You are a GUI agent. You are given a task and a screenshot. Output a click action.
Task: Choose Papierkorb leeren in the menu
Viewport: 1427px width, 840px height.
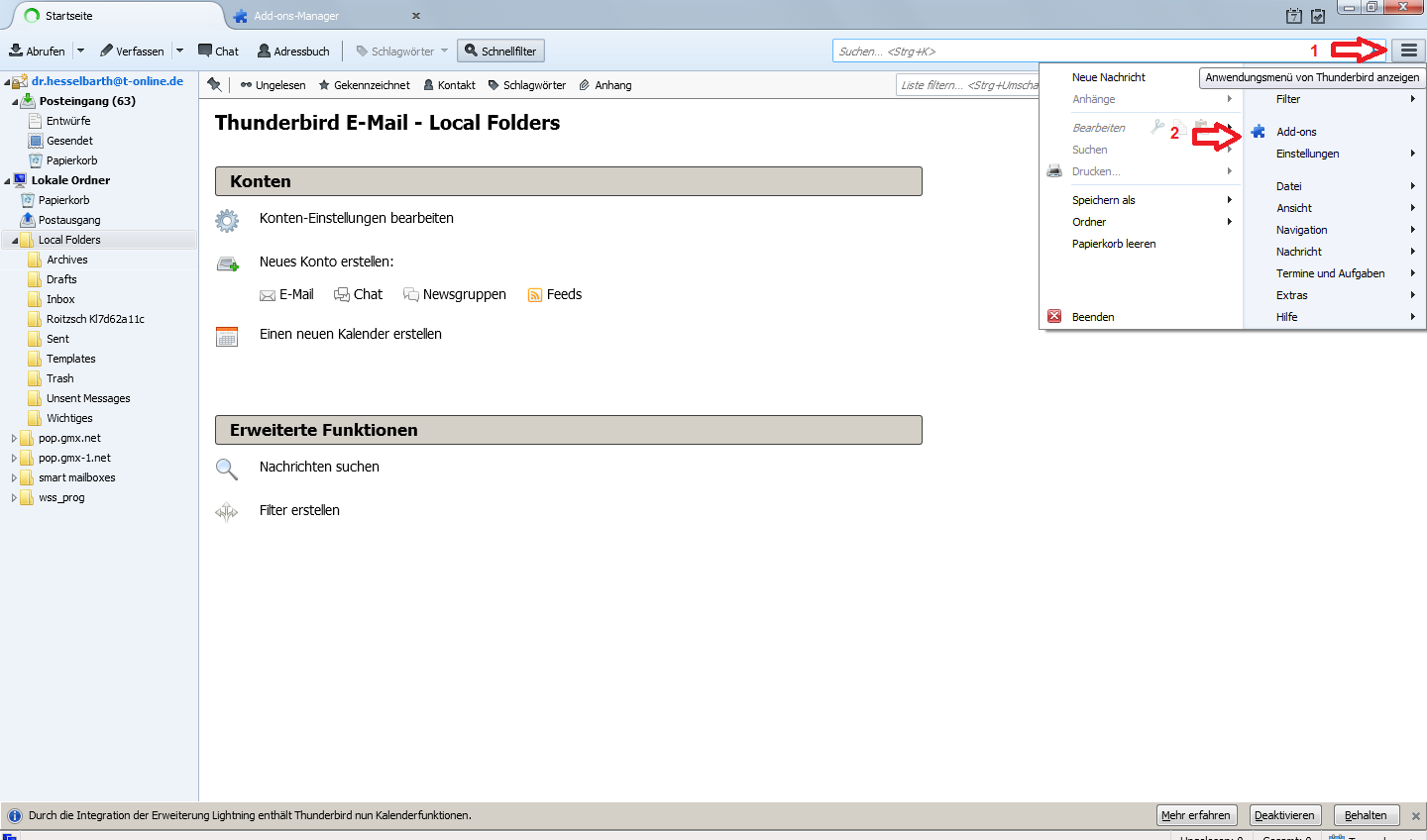(x=1114, y=244)
